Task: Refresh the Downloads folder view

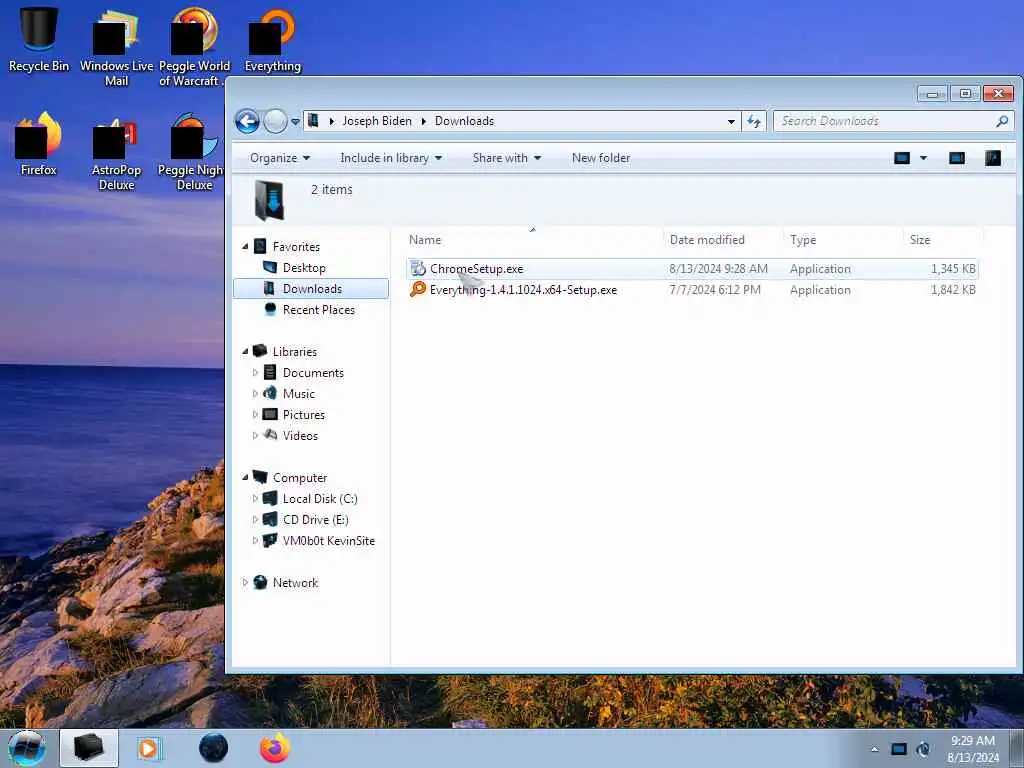Action: [x=754, y=121]
